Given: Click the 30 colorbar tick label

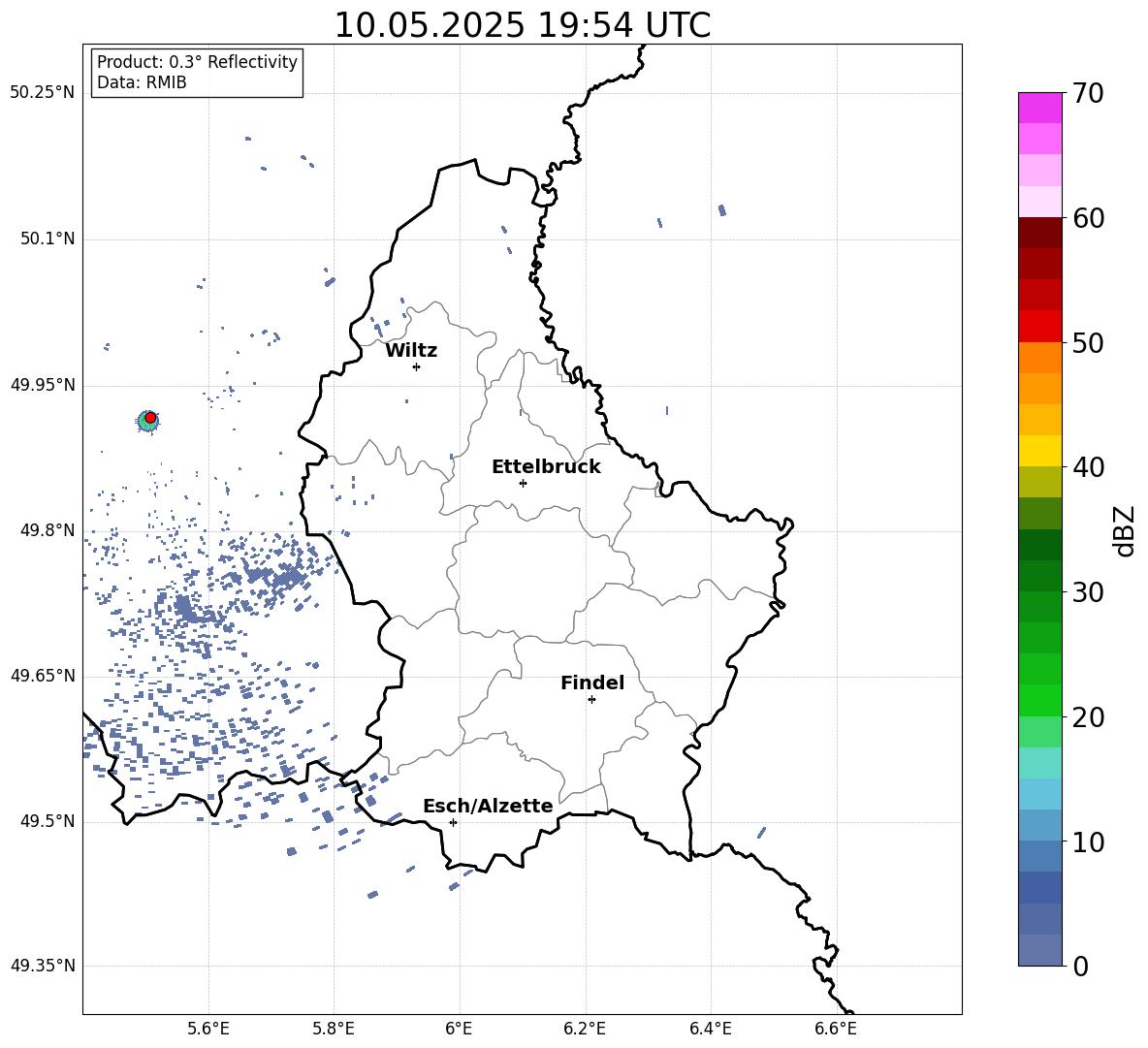Looking at the screenshot, I should [x=1089, y=592].
